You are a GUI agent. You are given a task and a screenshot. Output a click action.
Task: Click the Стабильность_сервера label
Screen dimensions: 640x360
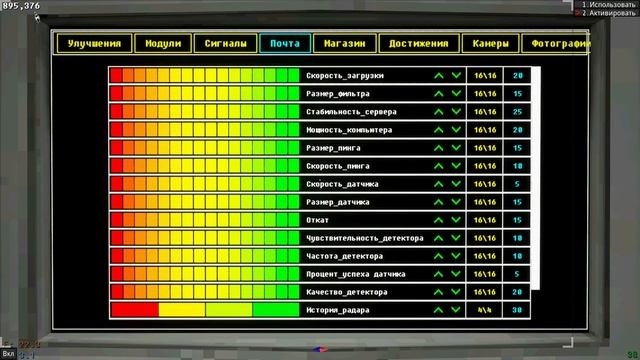coord(351,111)
